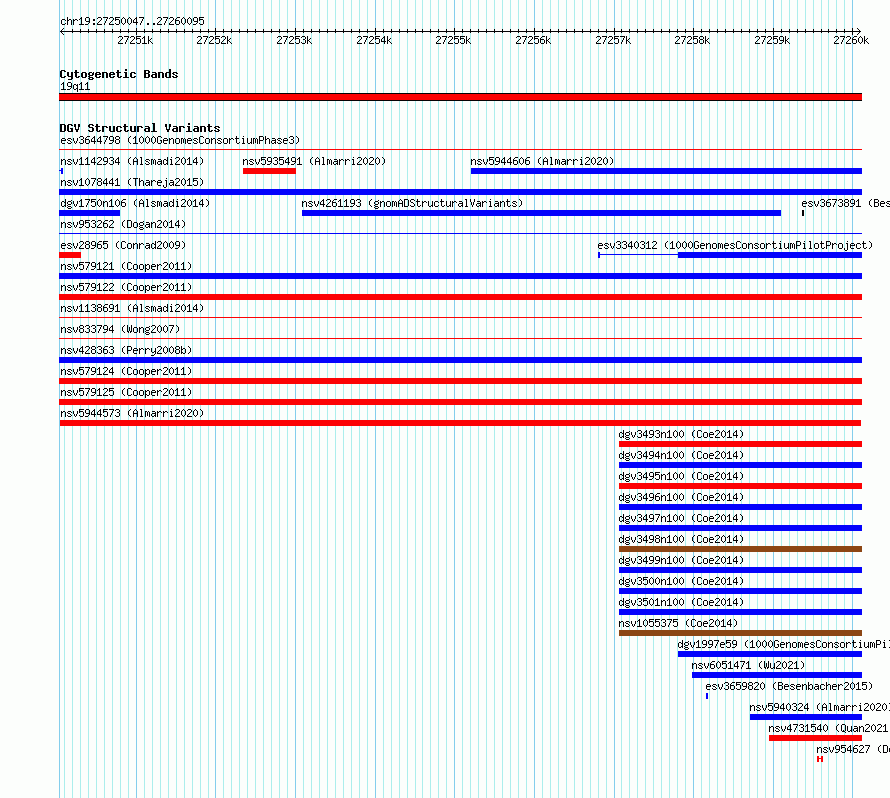Open variant nsv4731540 (Quan2021) label

(x=829, y=728)
